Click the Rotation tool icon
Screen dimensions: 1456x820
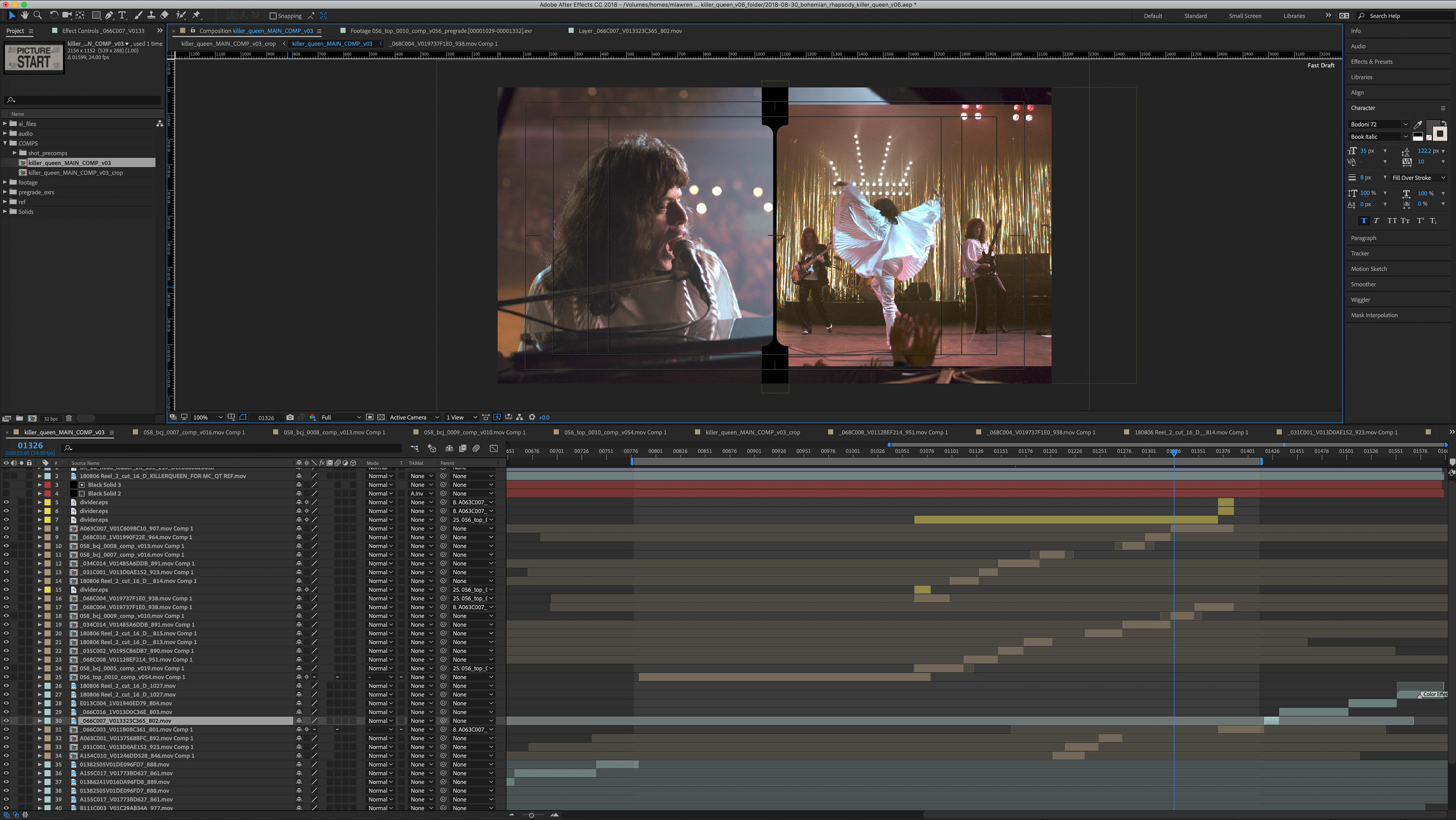coord(54,15)
